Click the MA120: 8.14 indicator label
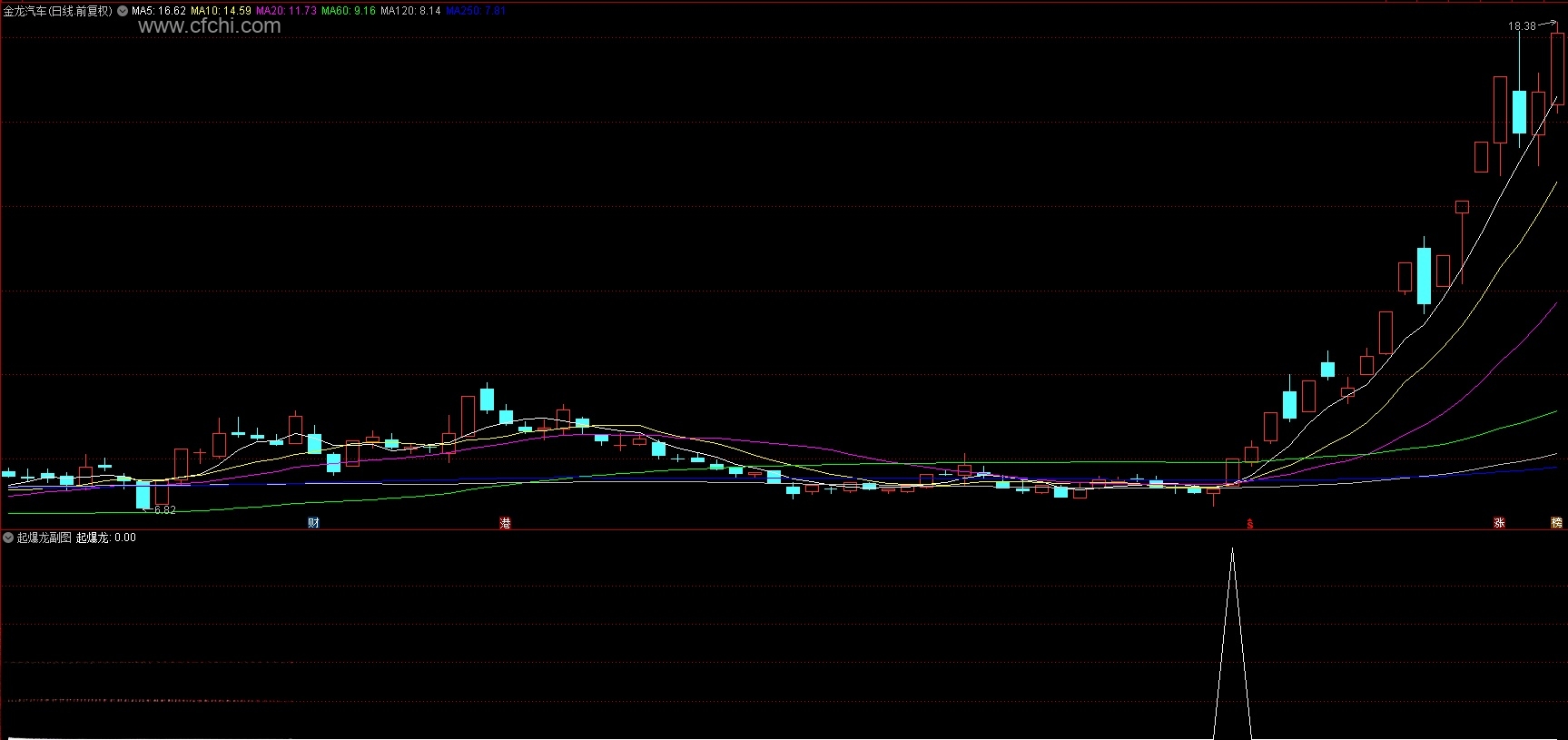1568x740 pixels. (410, 11)
